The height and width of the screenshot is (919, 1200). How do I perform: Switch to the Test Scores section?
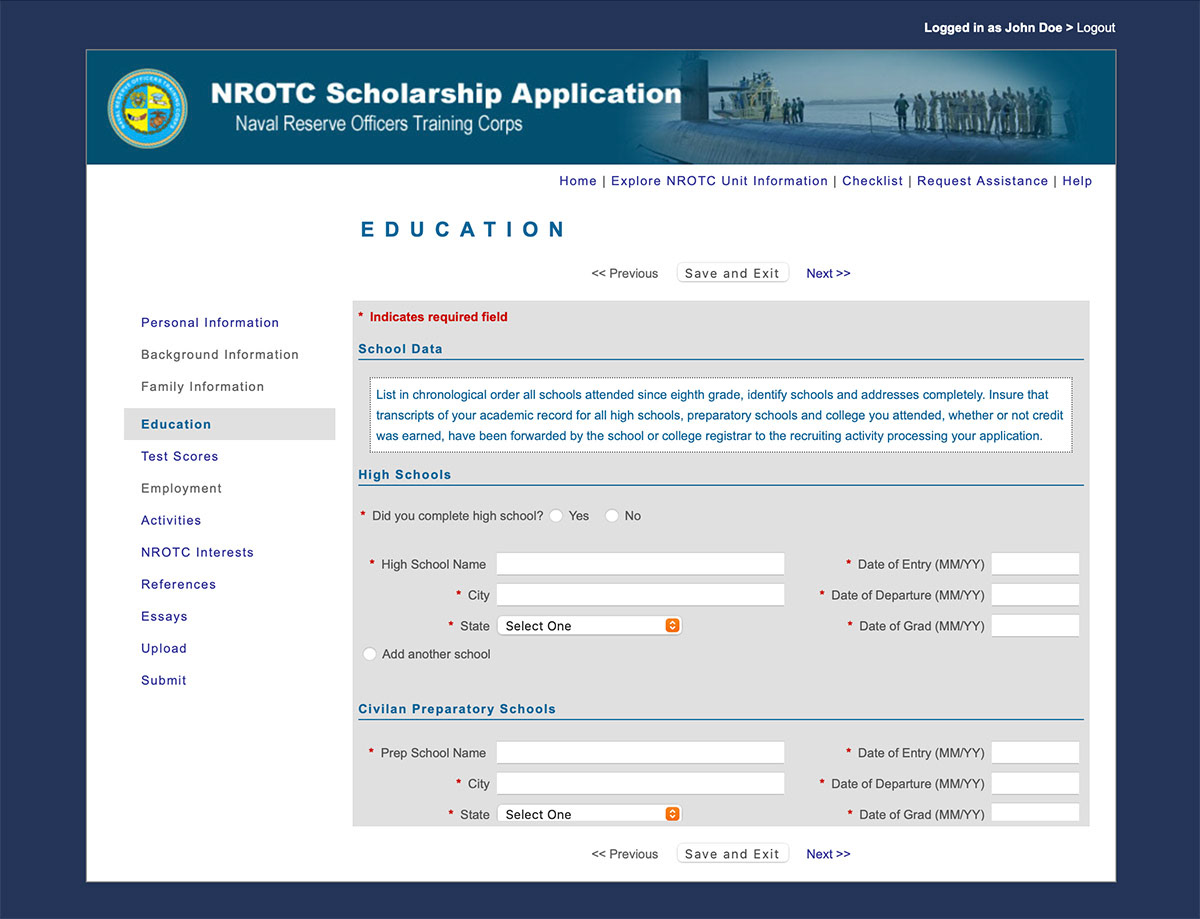179,456
